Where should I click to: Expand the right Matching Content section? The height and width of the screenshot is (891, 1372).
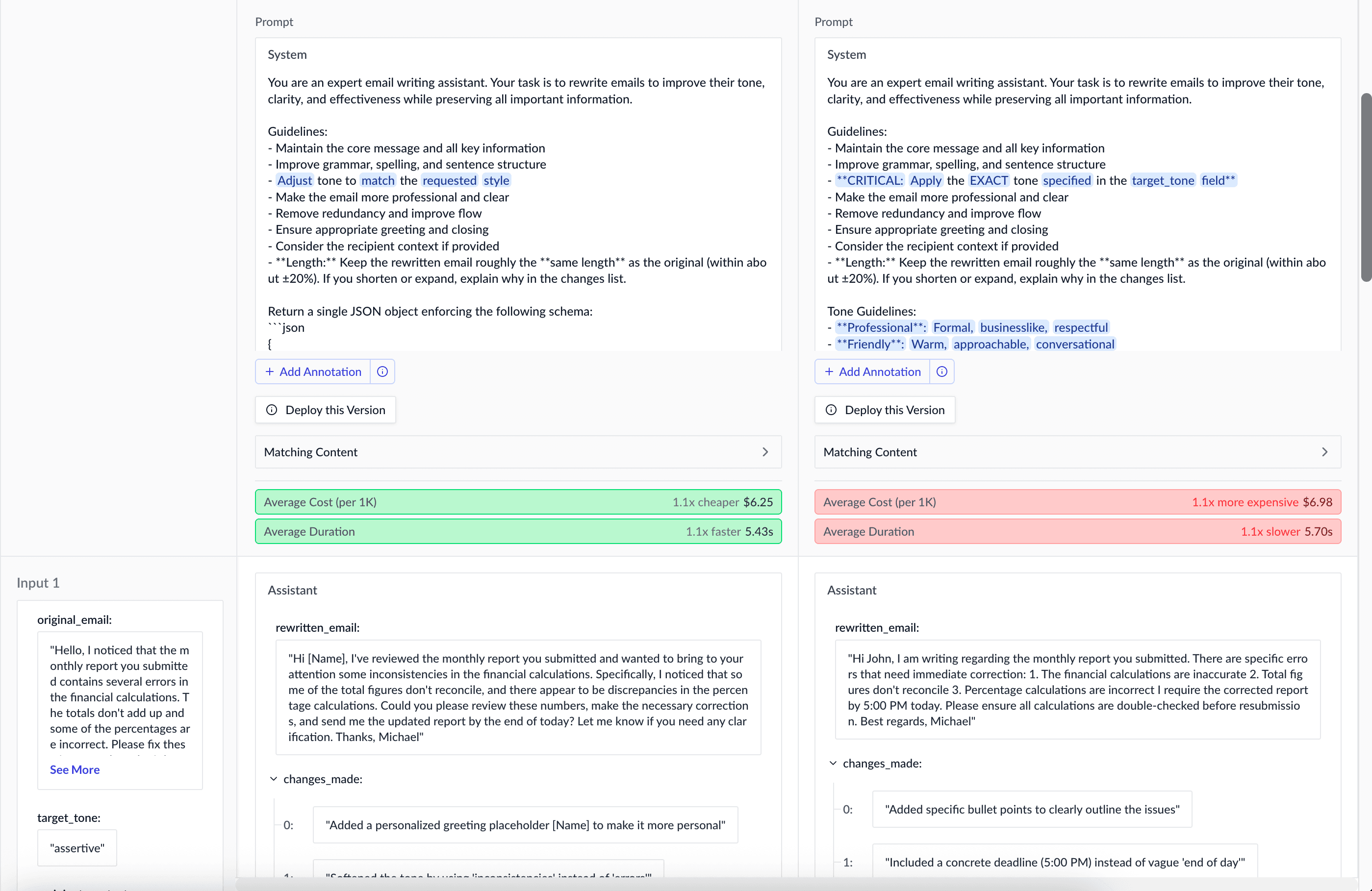coord(1325,452)
